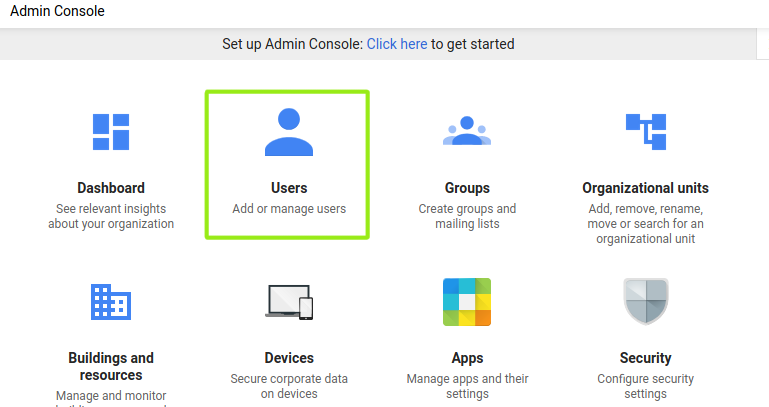Open the Users title label
The width and height of the screenshot is (769, 407).
(x=289, y=188)
